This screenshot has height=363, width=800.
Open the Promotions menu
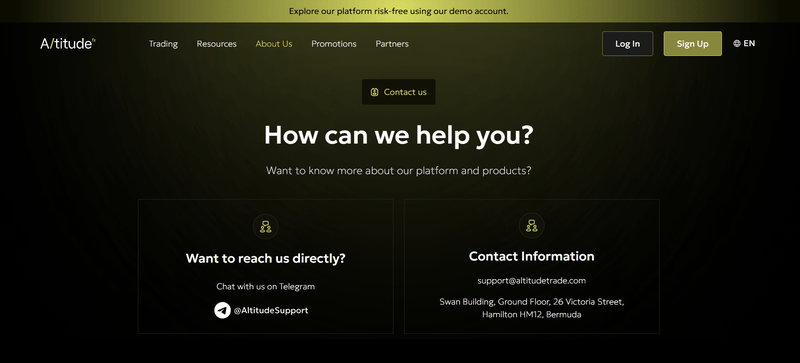pos(334,44)
